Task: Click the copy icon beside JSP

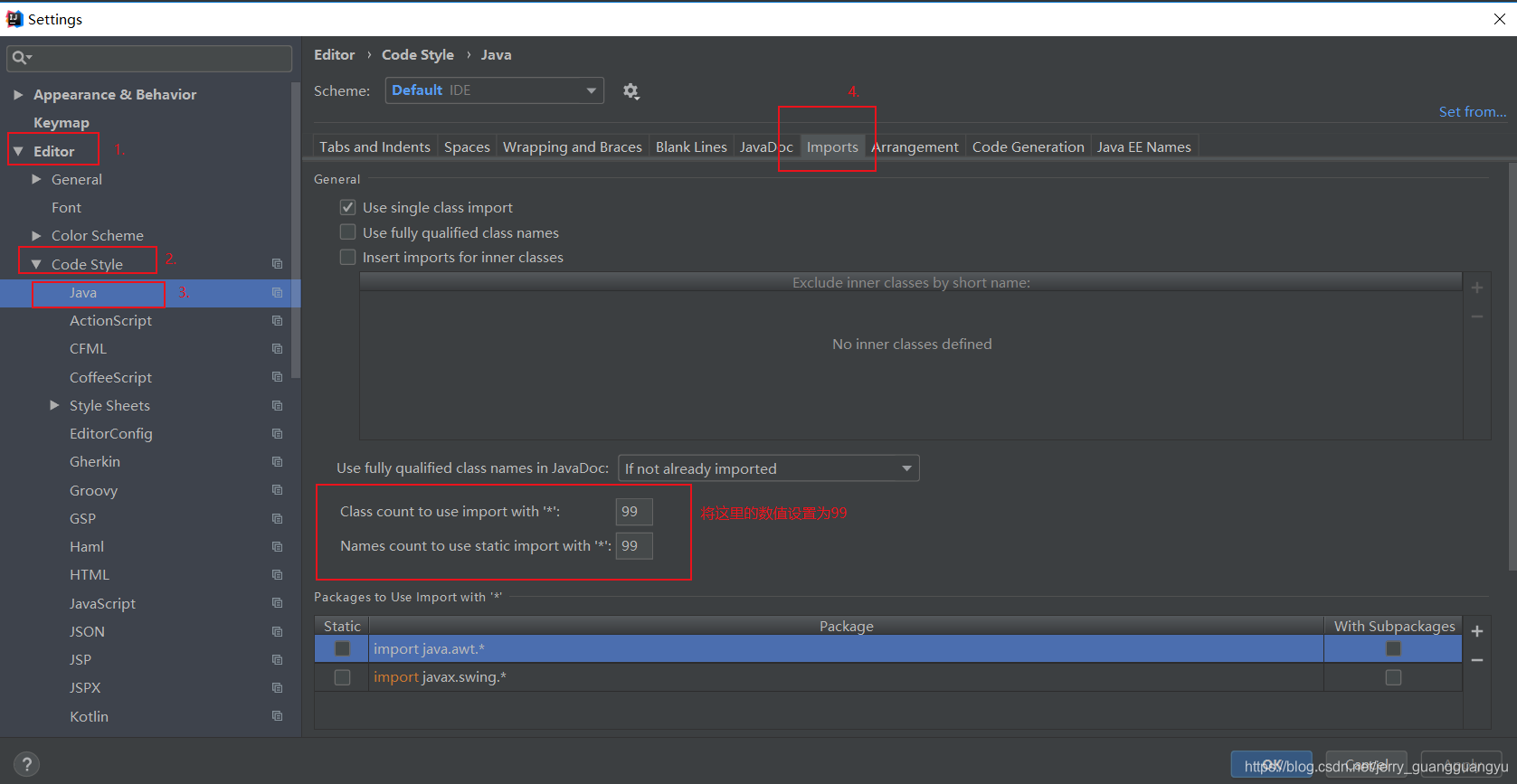Action: [278, 660]
